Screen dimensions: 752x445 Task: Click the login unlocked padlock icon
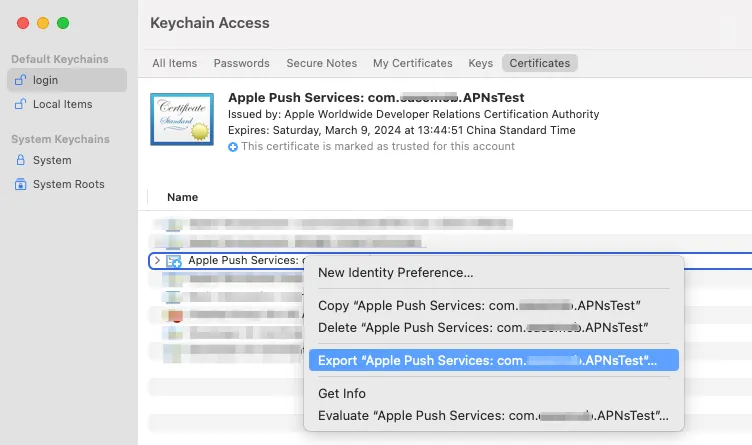tap(20, 80)
